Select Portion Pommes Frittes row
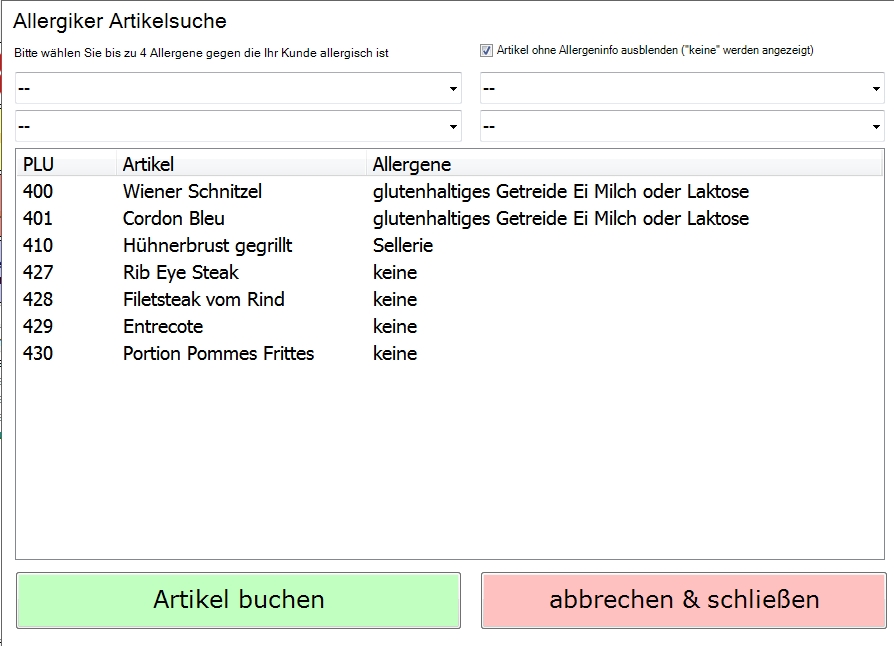 [x=450, y=354]
